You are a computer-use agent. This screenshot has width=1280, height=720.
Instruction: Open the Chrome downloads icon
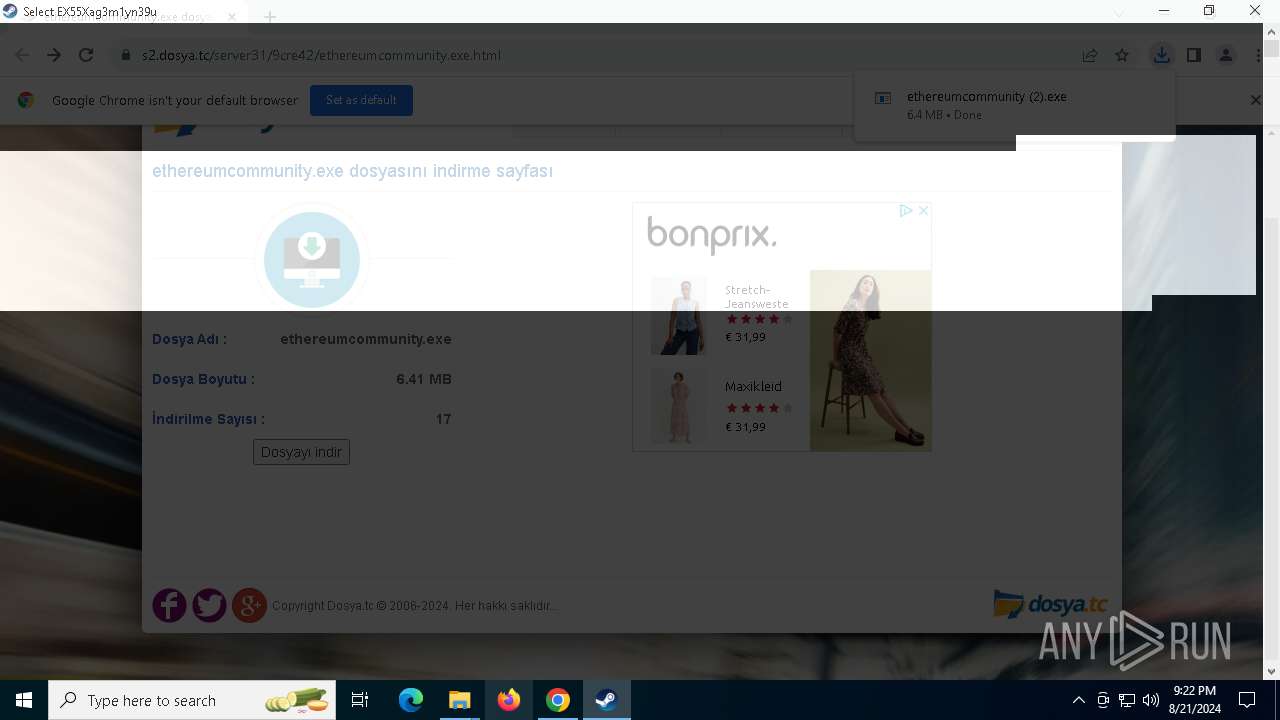(1161, 56)
